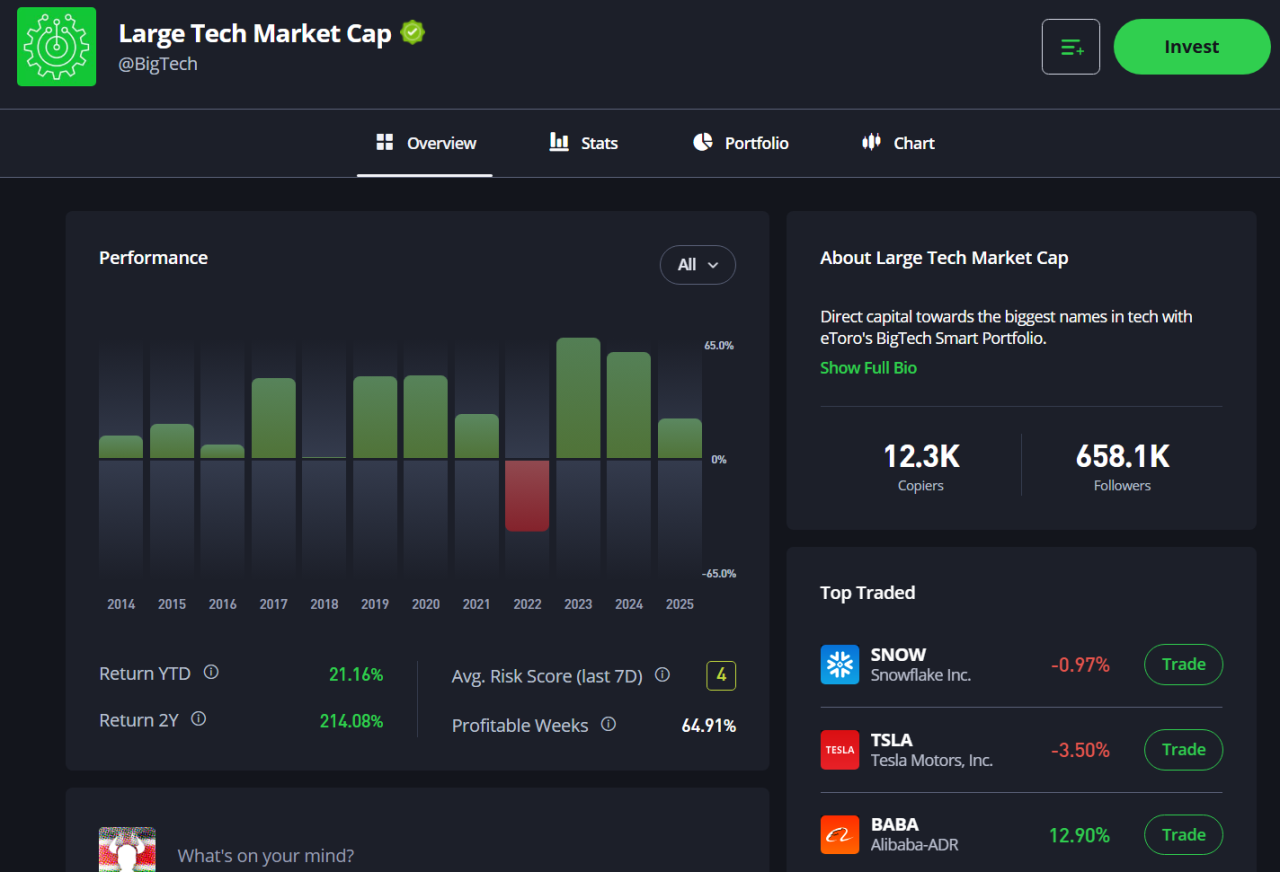This screenshot has height=872, width=1280.
Task: Trade TSLA Tesla Motors
Action: pos(1184,750)
